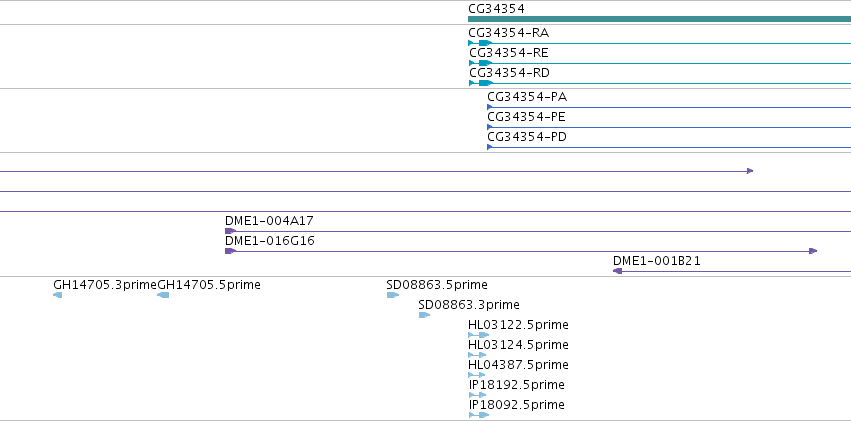Select the SD08863.5prime EST glyph
Viewport: 851px width, 421px height.
tap(393, 295)
